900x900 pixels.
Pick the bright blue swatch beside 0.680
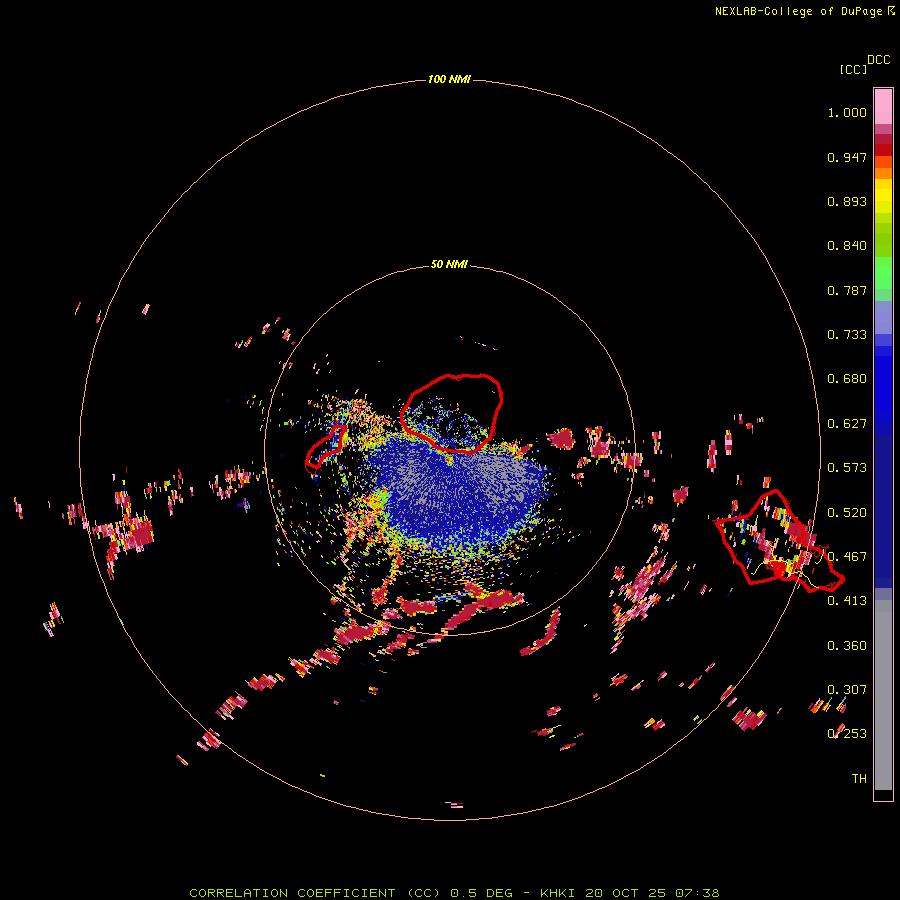pos(883,385)
